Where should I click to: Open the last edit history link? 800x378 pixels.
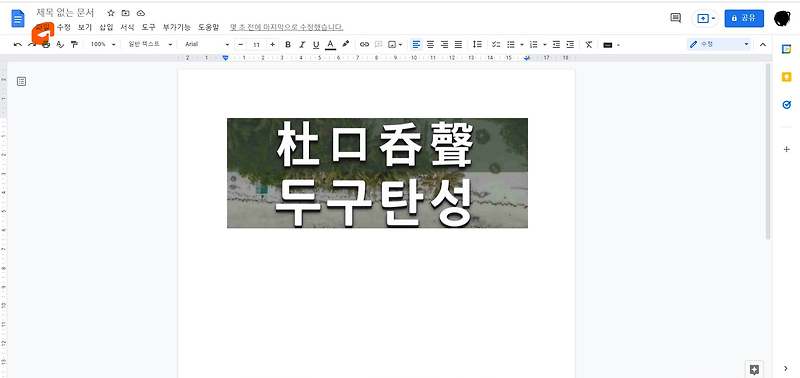click(x=286, y=27)
